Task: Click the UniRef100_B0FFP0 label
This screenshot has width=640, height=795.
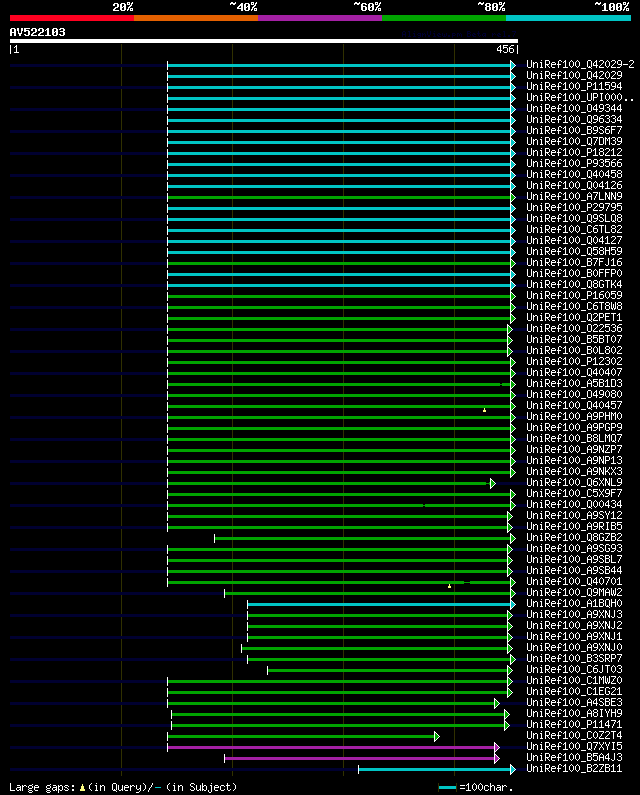Action: (574, 274)
